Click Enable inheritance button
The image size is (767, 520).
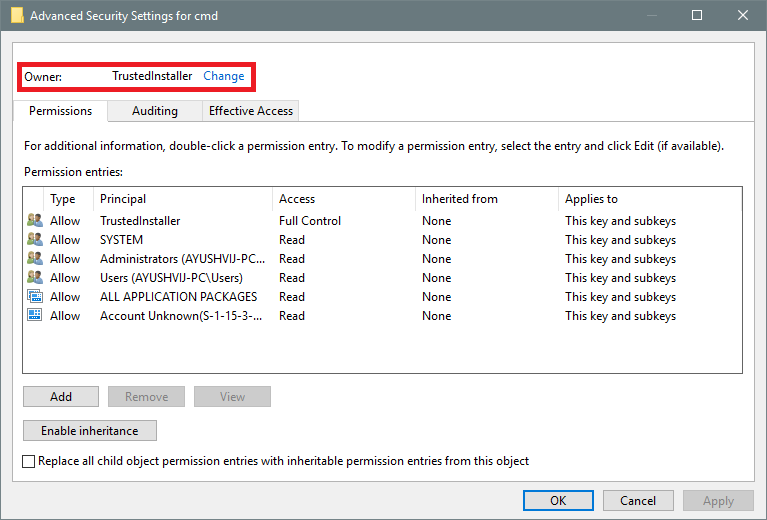tap(90, 431)
